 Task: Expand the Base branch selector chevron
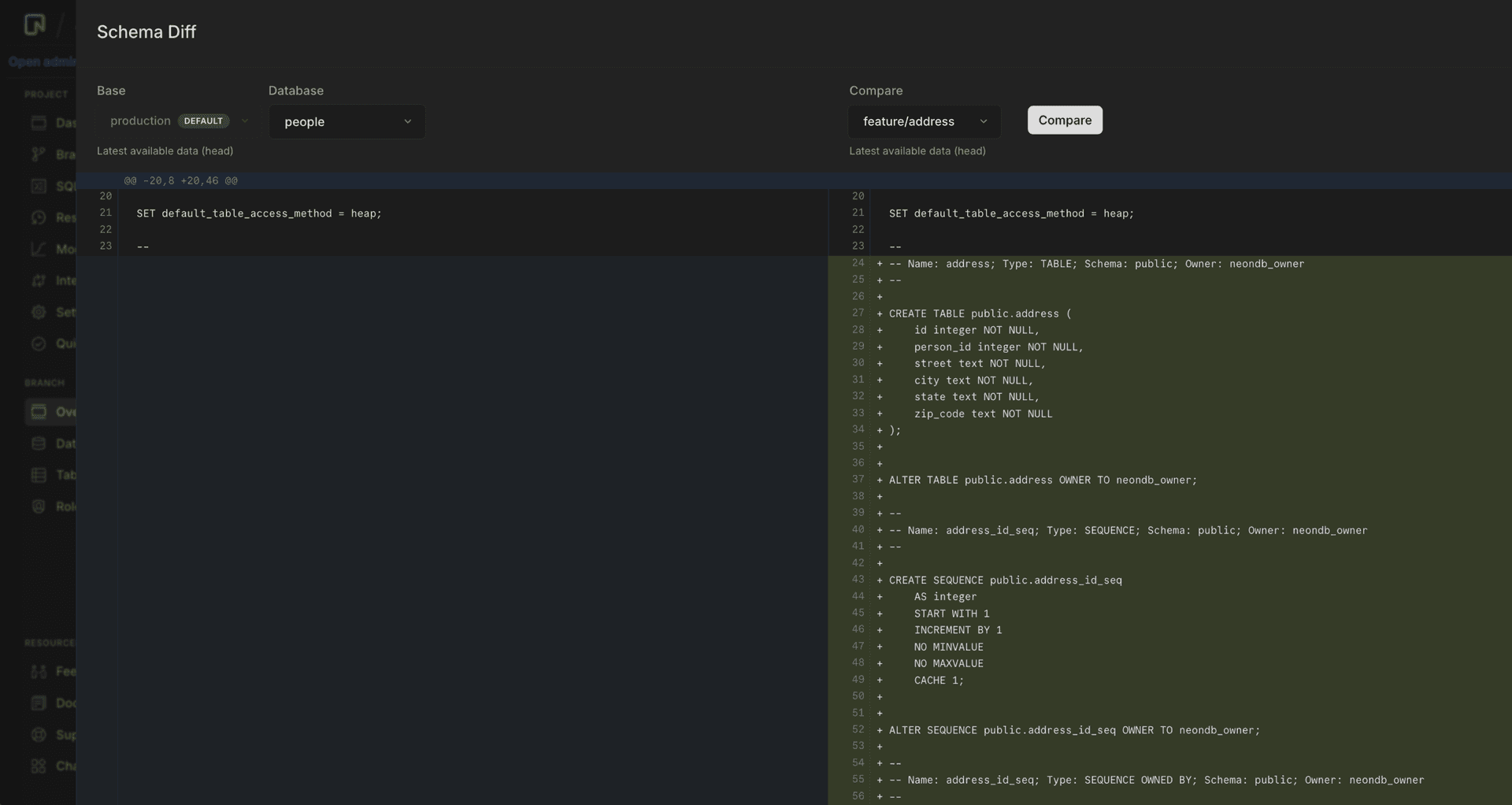[245, 121]
